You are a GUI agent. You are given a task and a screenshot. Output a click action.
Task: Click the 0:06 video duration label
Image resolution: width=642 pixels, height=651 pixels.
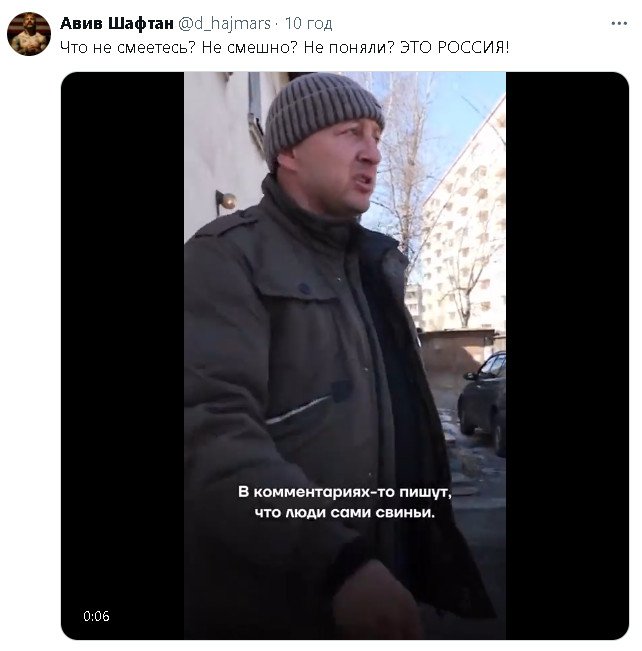[x=96, y=616]
